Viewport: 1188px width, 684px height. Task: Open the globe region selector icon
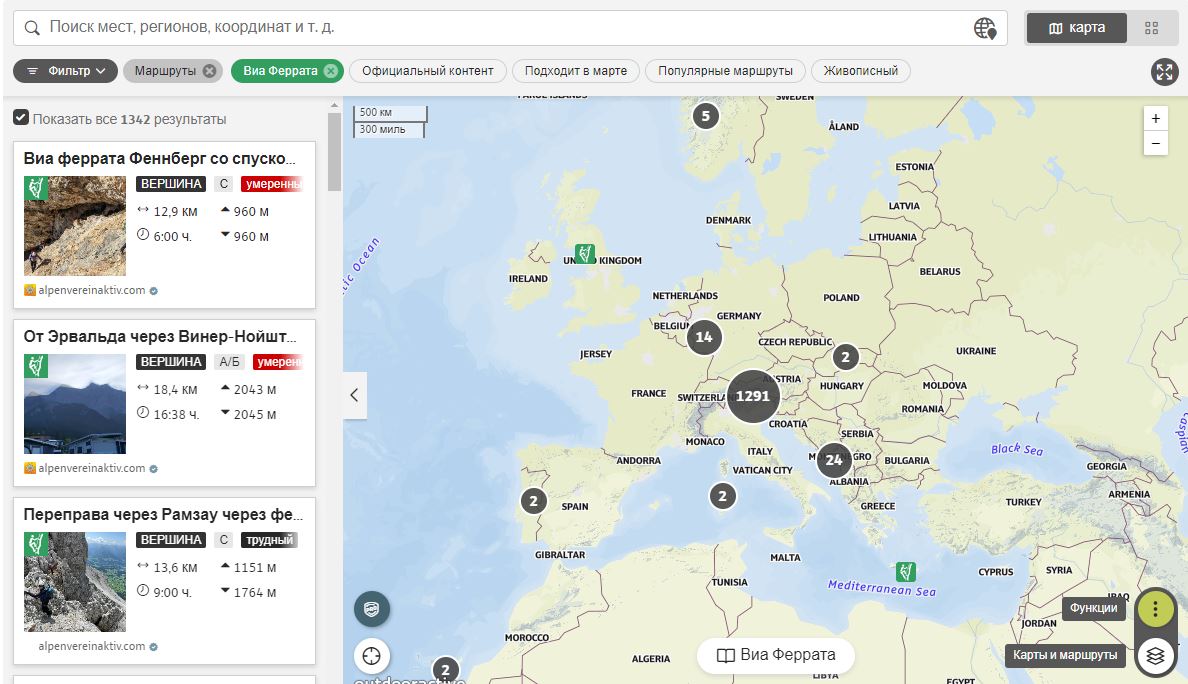tap(985, 28)
